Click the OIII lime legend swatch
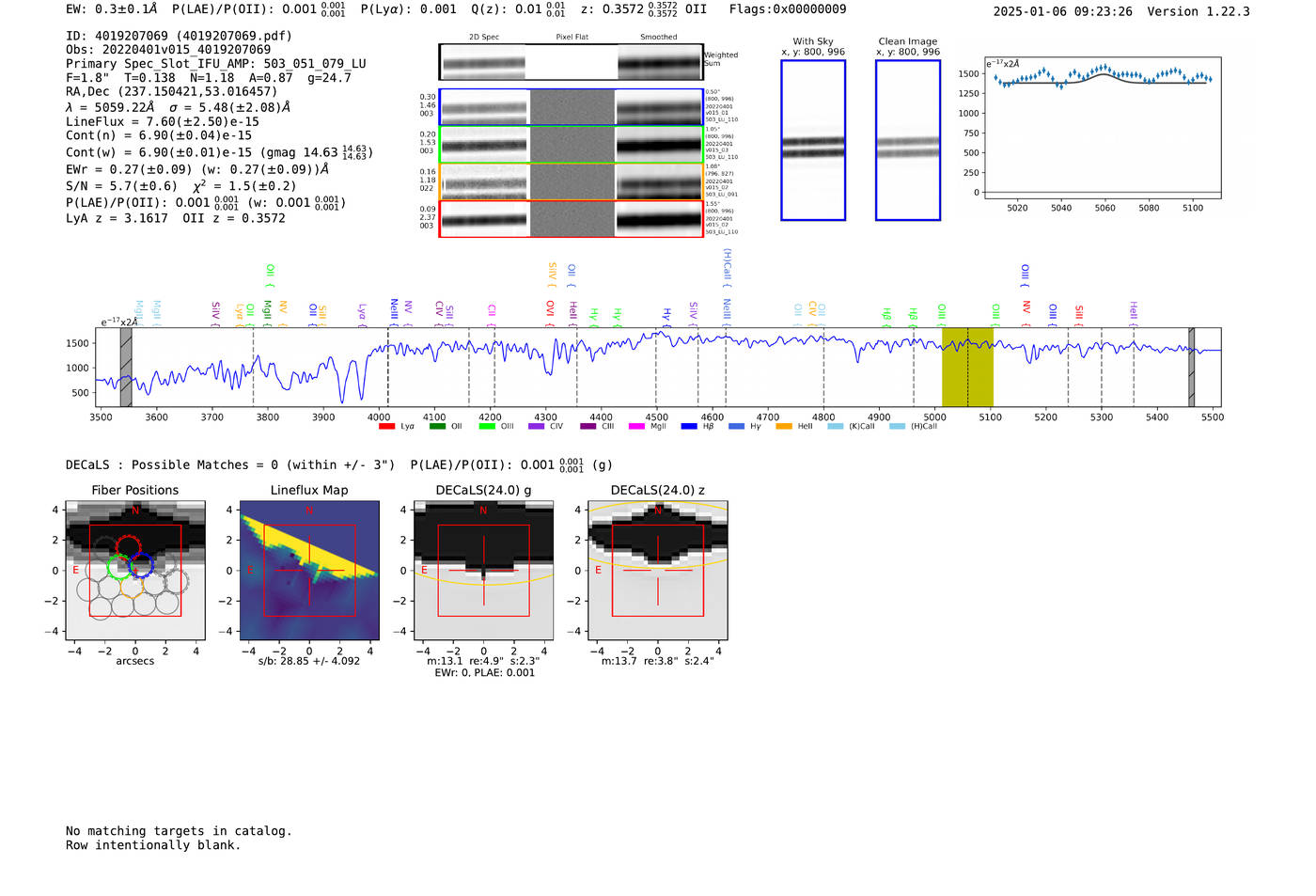The image size is (1316, 896). [x=487, y=427]
